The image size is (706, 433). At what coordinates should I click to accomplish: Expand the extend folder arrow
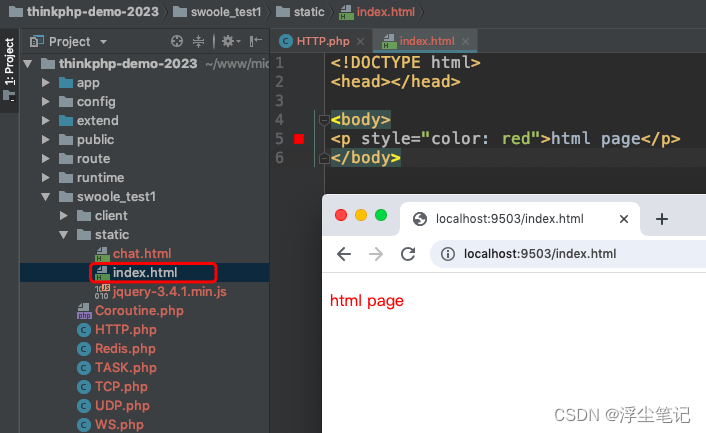click(45, 120)
